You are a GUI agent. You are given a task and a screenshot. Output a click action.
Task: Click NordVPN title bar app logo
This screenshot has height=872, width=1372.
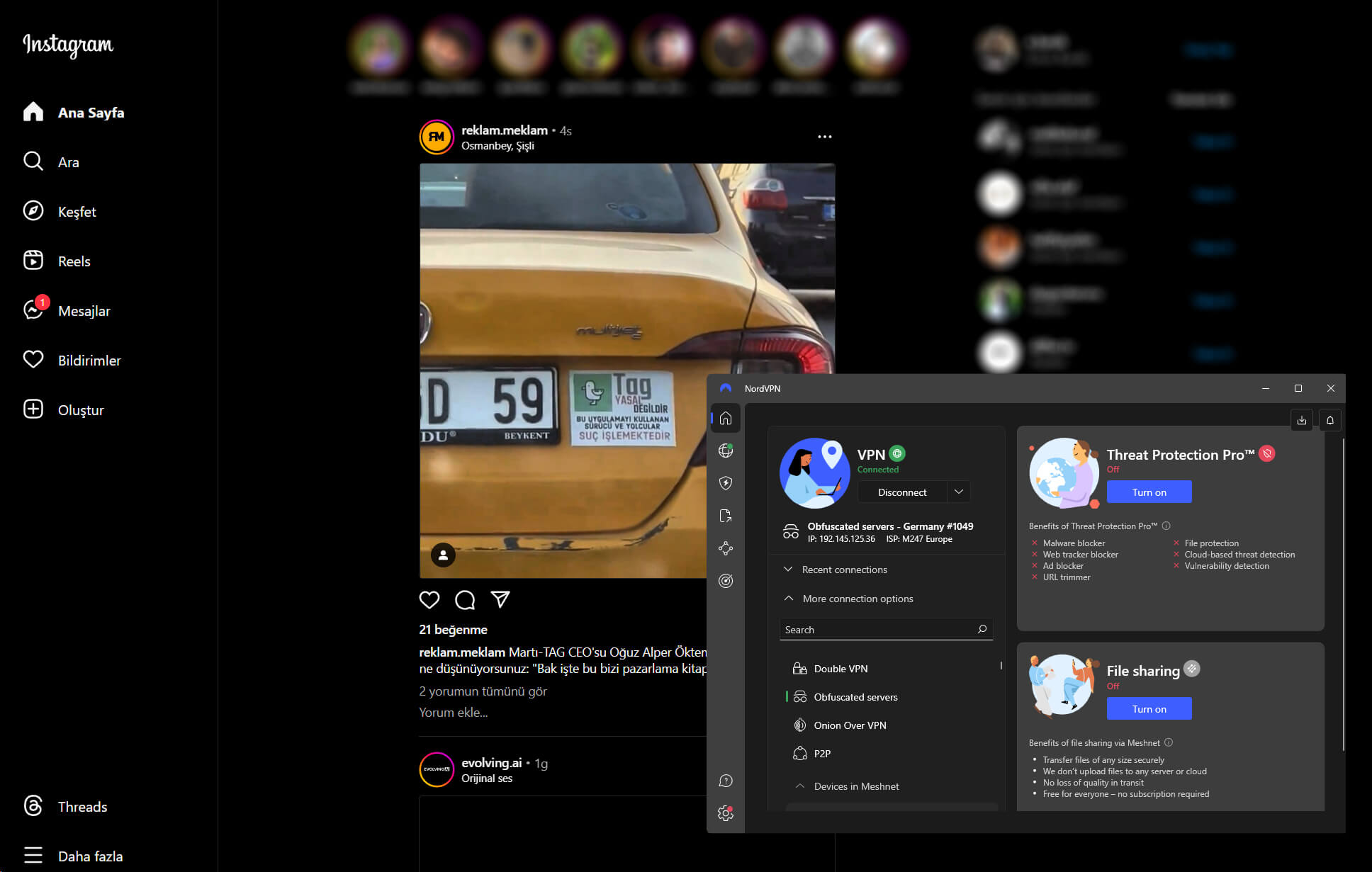[x=726, y=388]
